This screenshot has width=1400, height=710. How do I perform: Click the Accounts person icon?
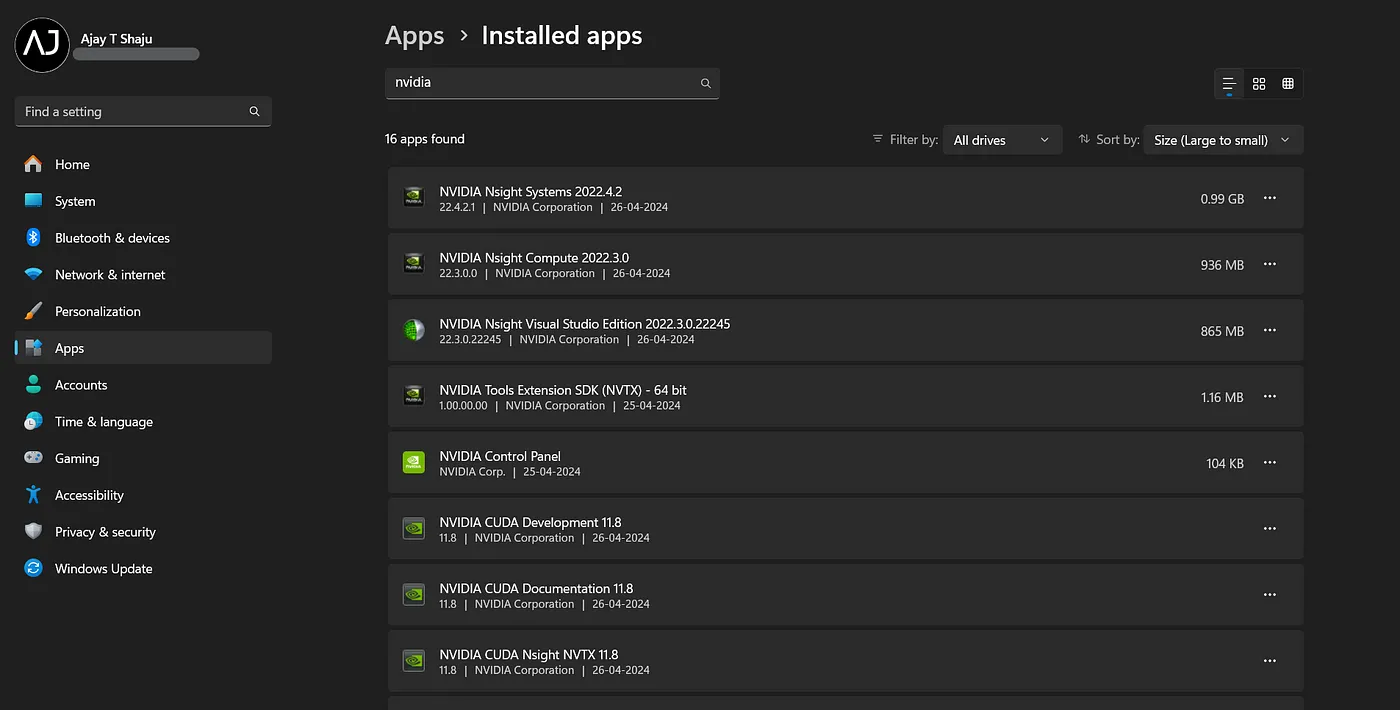pos(33,385)
